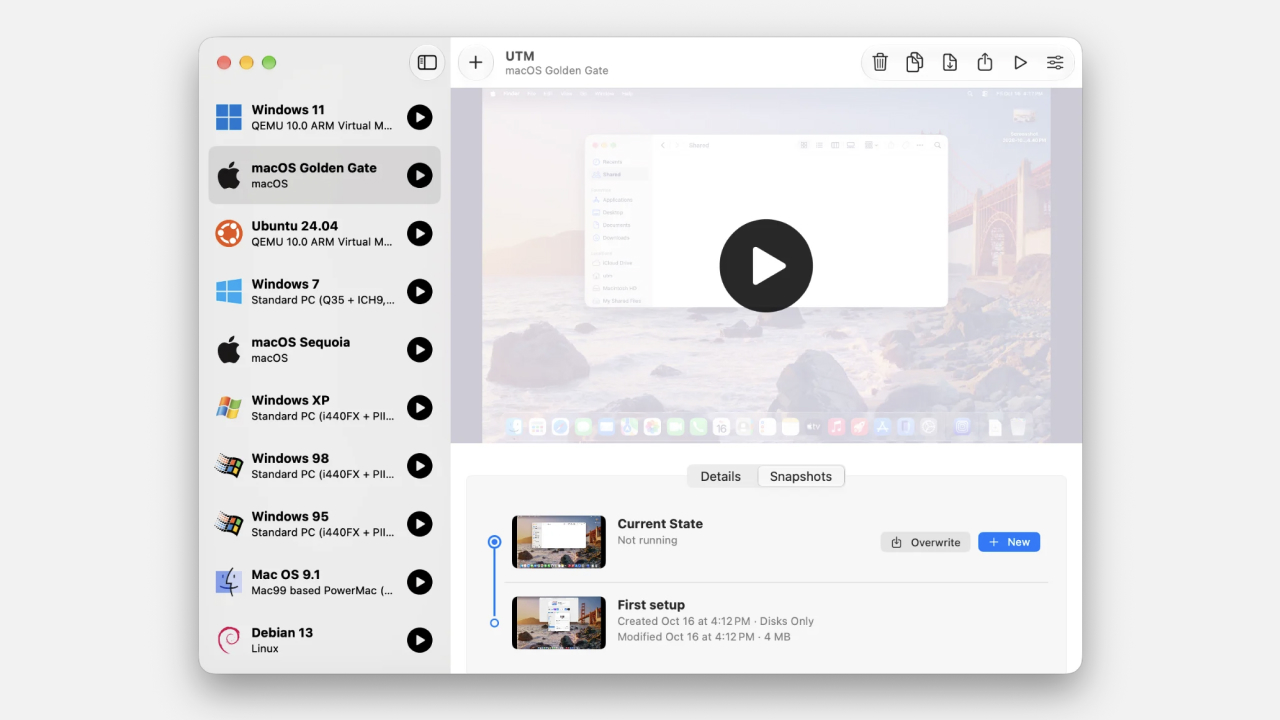Select the Mac OS 9.1 text label
1280x720 pixels.
[x=286, y=574]
